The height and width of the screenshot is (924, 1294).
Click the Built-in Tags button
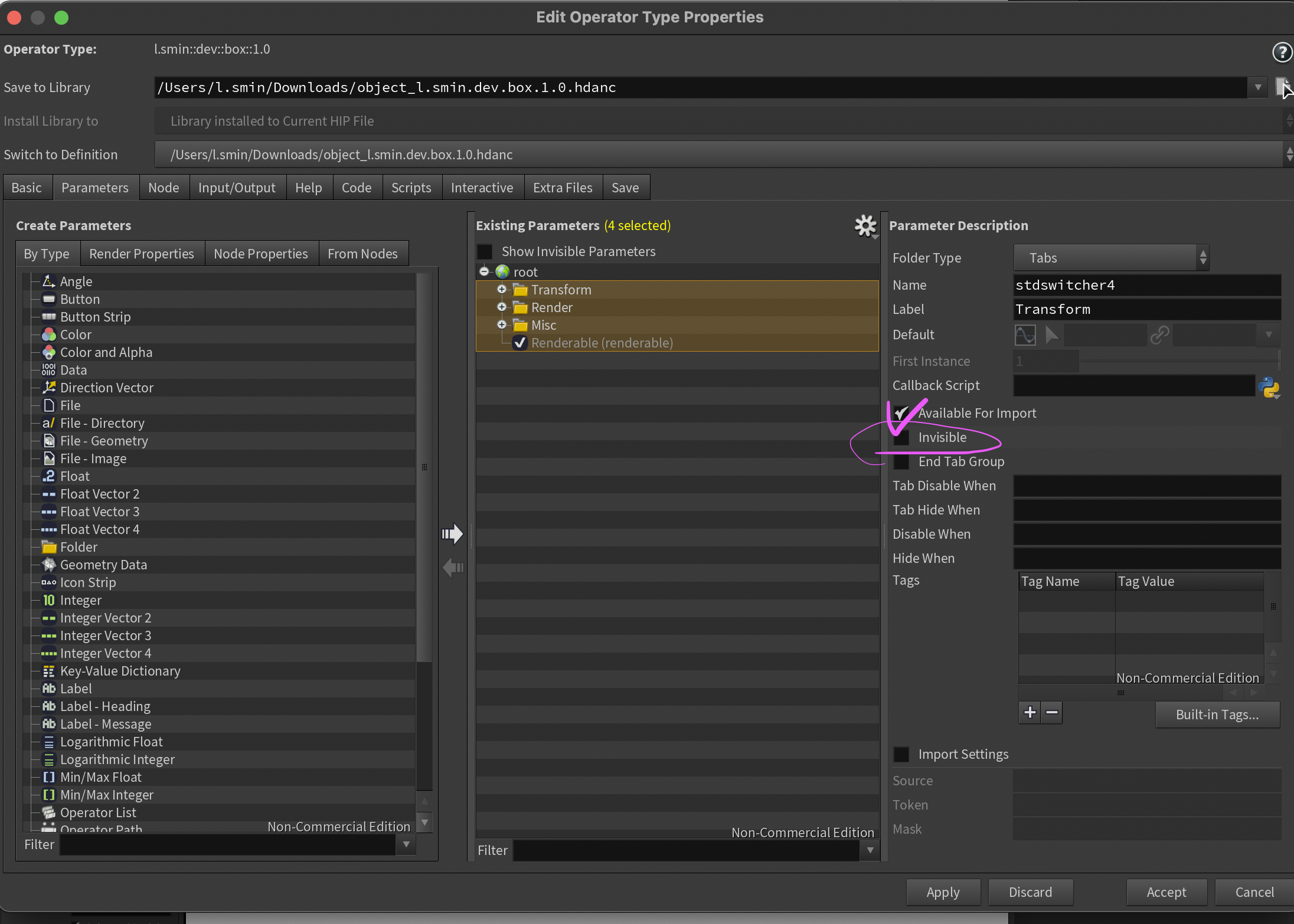coord(1217,715)
